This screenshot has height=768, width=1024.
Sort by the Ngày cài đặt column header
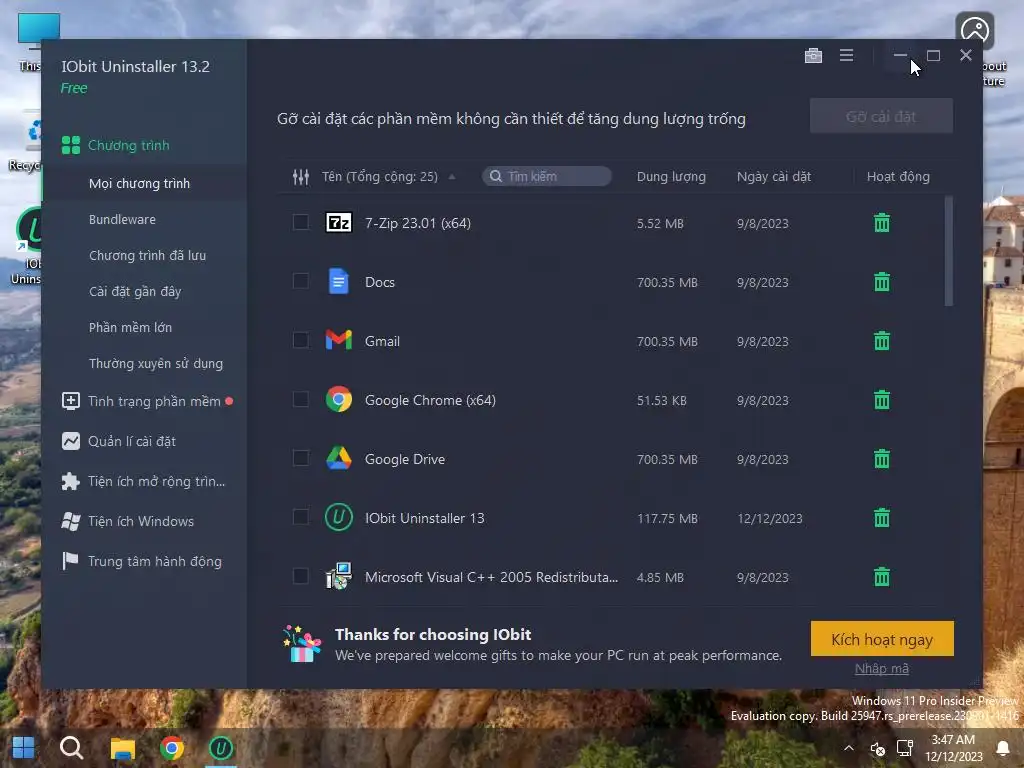click(x=774, y=176)
